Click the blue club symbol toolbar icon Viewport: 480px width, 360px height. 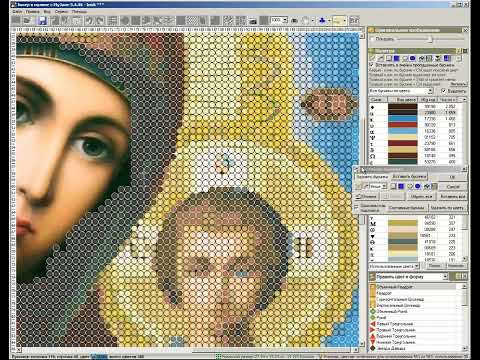pyautogui.click(x=322, y=21)
